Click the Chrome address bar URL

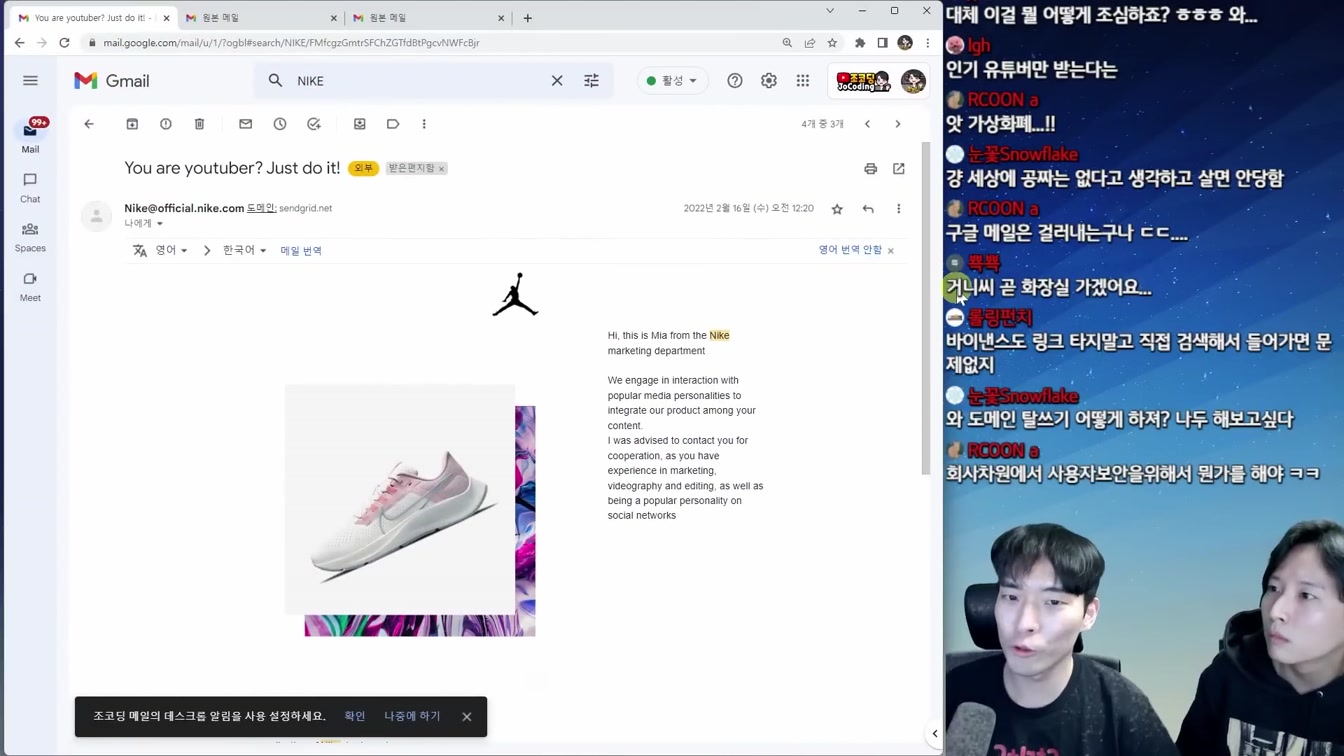(291, 43)
